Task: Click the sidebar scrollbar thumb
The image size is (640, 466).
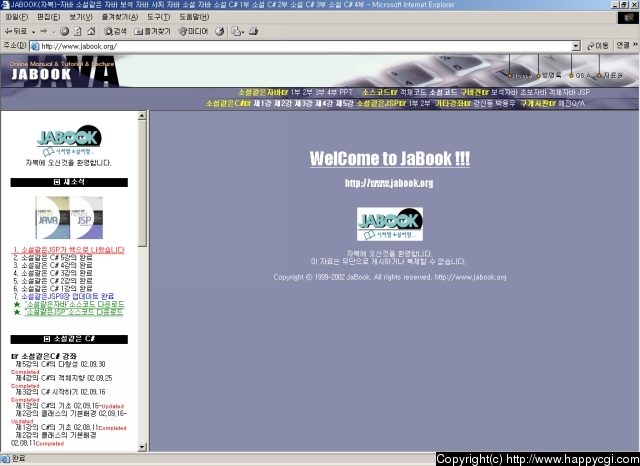Action: (142, 183)
